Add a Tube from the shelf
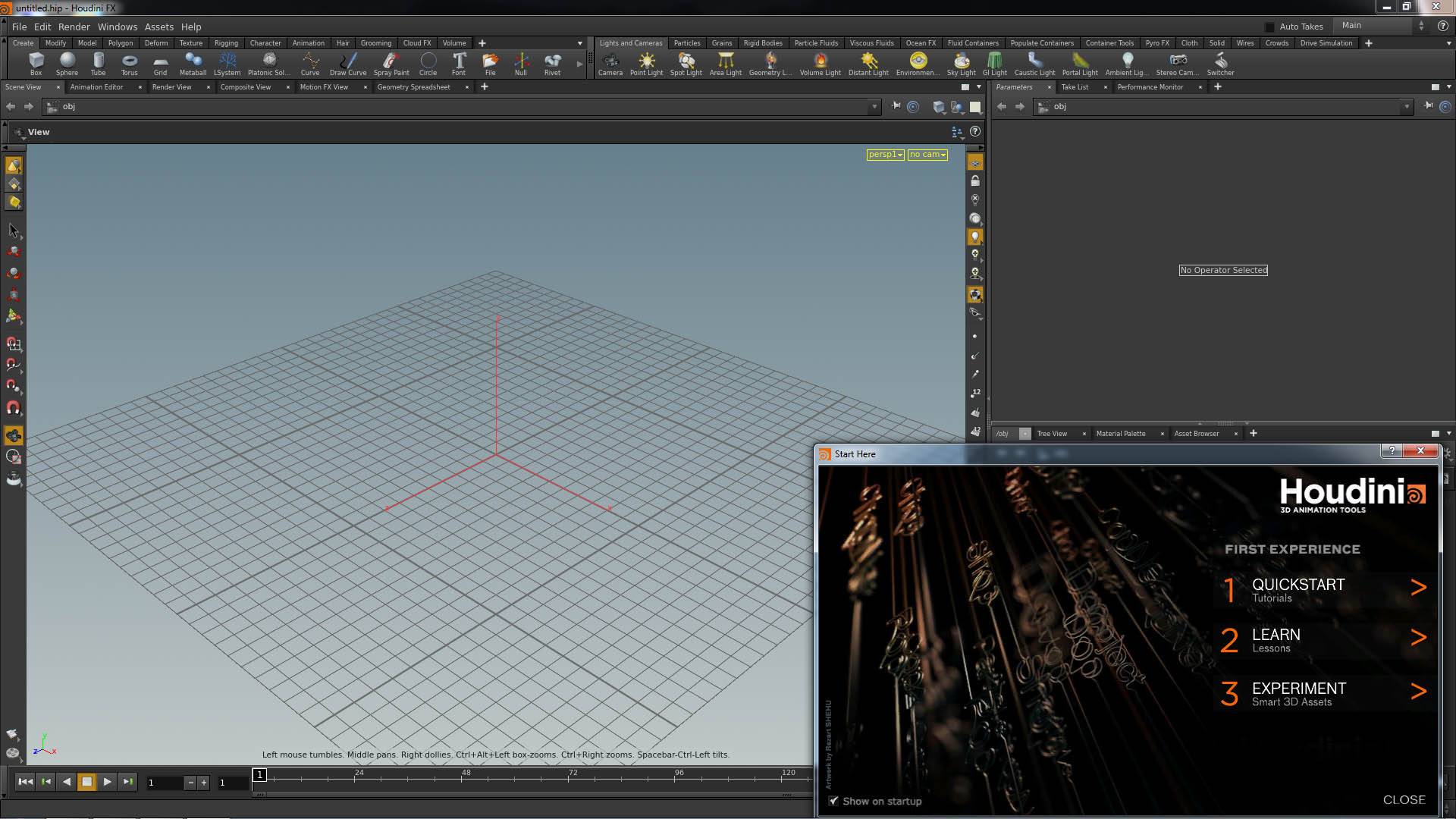The image size is (1456, 819). tap(98, 64)
